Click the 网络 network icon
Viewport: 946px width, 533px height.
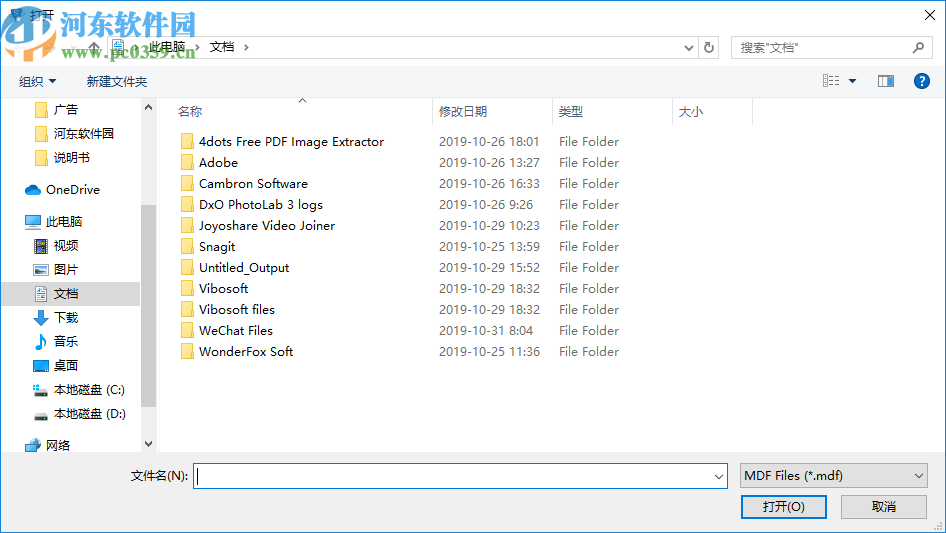[x=33, y=445]
